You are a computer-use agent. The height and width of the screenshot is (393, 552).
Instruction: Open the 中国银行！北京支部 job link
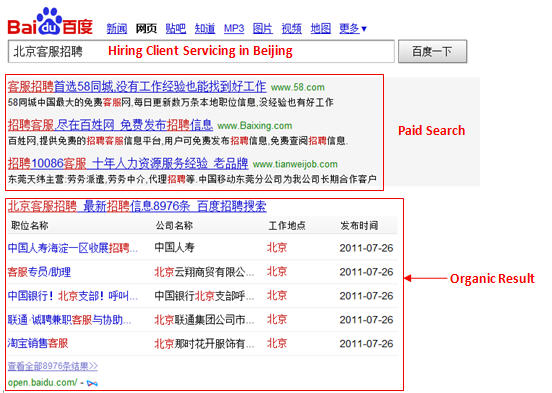[73, 296]
